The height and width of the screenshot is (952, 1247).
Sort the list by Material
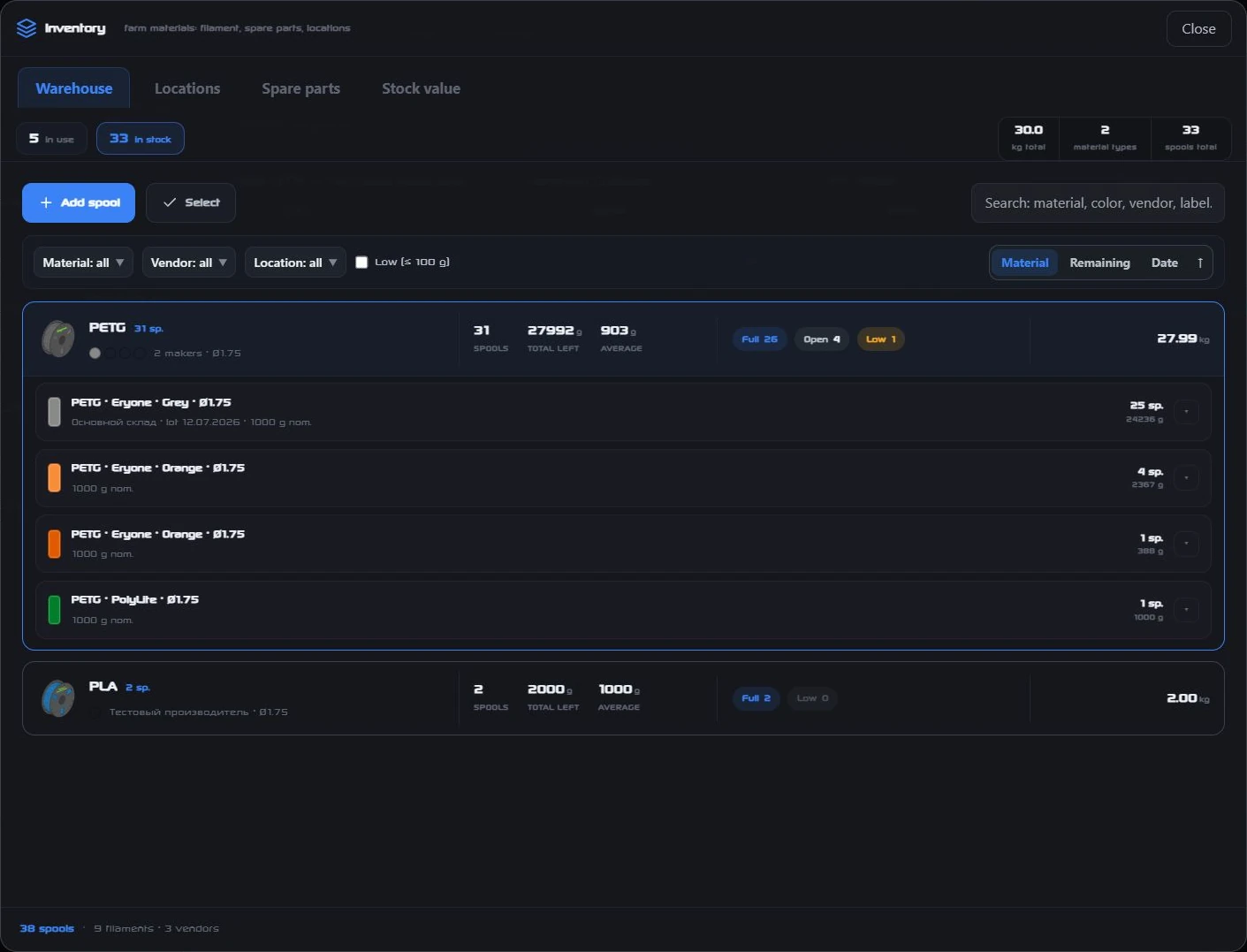[1024, 263]
